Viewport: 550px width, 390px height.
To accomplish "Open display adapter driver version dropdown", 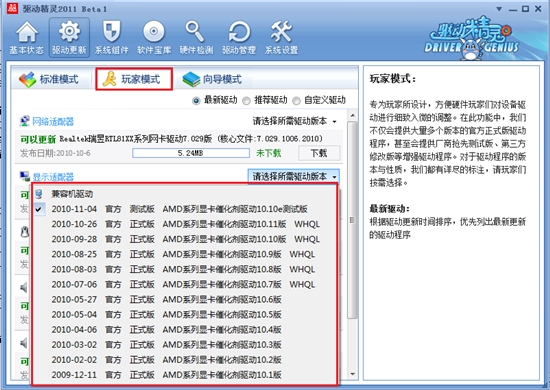I will point(294,176).
